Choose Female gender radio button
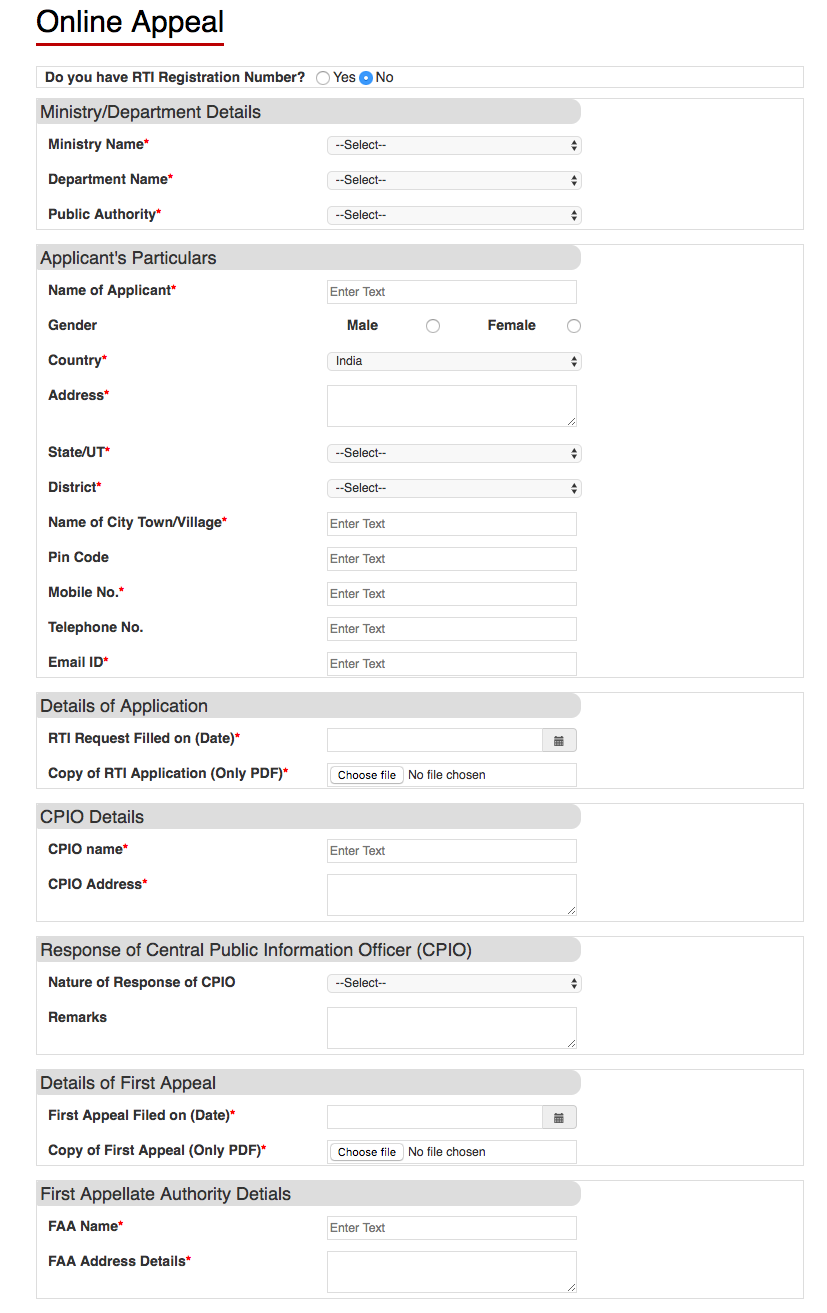The width and height of the screenshot is (827, 1313). pyautogui.click(x=574, y=326)
